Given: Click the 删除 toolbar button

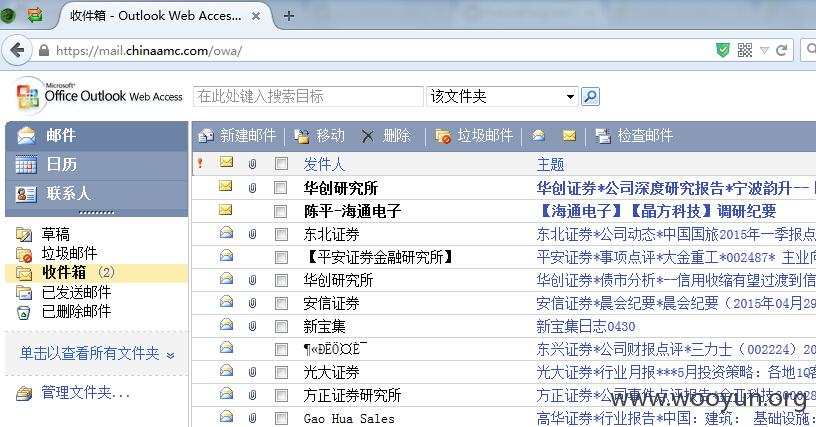Looking at the screenshot, I should (x=386, y=136).
